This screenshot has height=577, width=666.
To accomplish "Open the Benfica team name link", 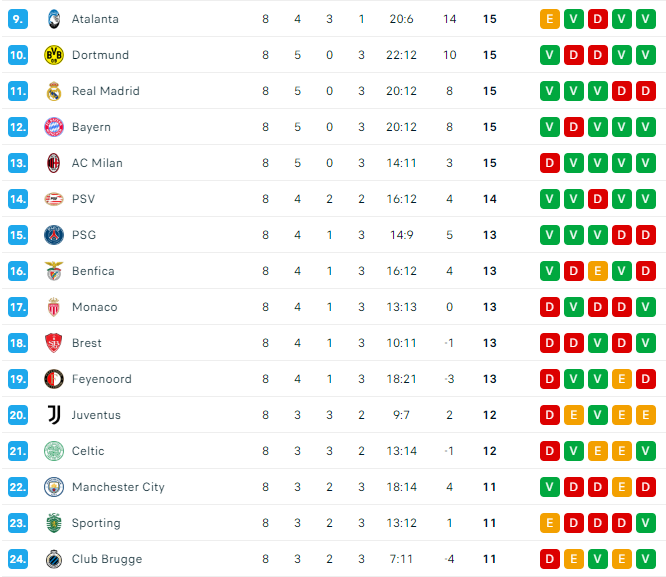I will click(x=93, y=271).
